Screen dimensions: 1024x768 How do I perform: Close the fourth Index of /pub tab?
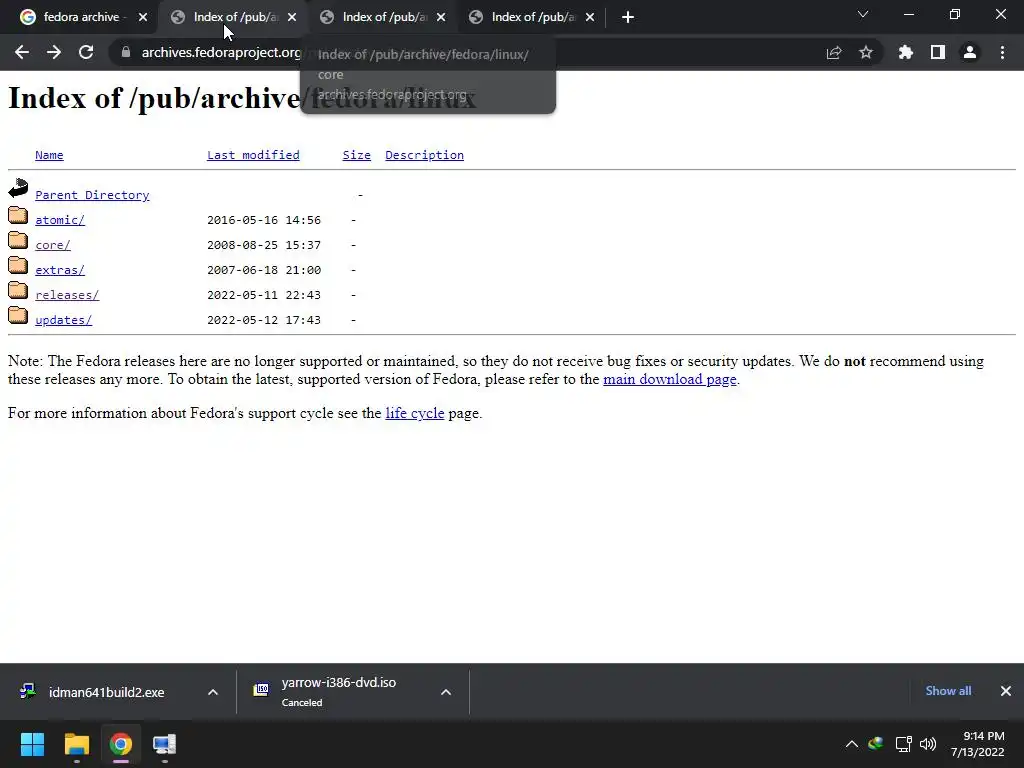pos(590,17)
